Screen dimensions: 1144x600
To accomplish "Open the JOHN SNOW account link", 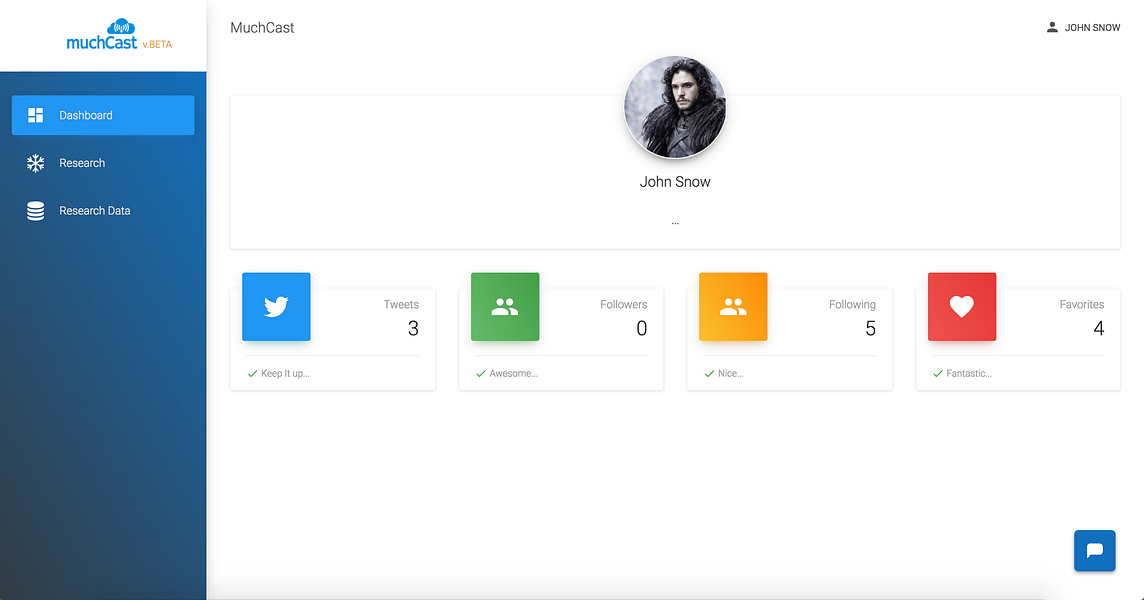I will [x=1083, y=27].
